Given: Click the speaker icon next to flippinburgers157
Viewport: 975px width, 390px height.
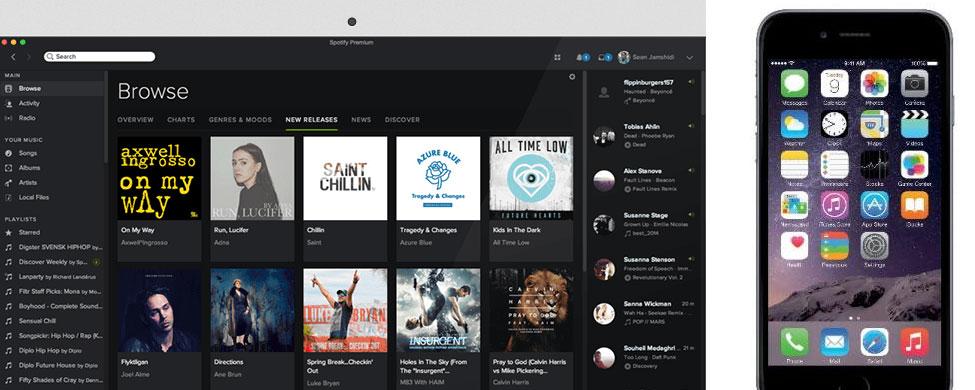Looking at the screenshot, I should tap(691, 82).
